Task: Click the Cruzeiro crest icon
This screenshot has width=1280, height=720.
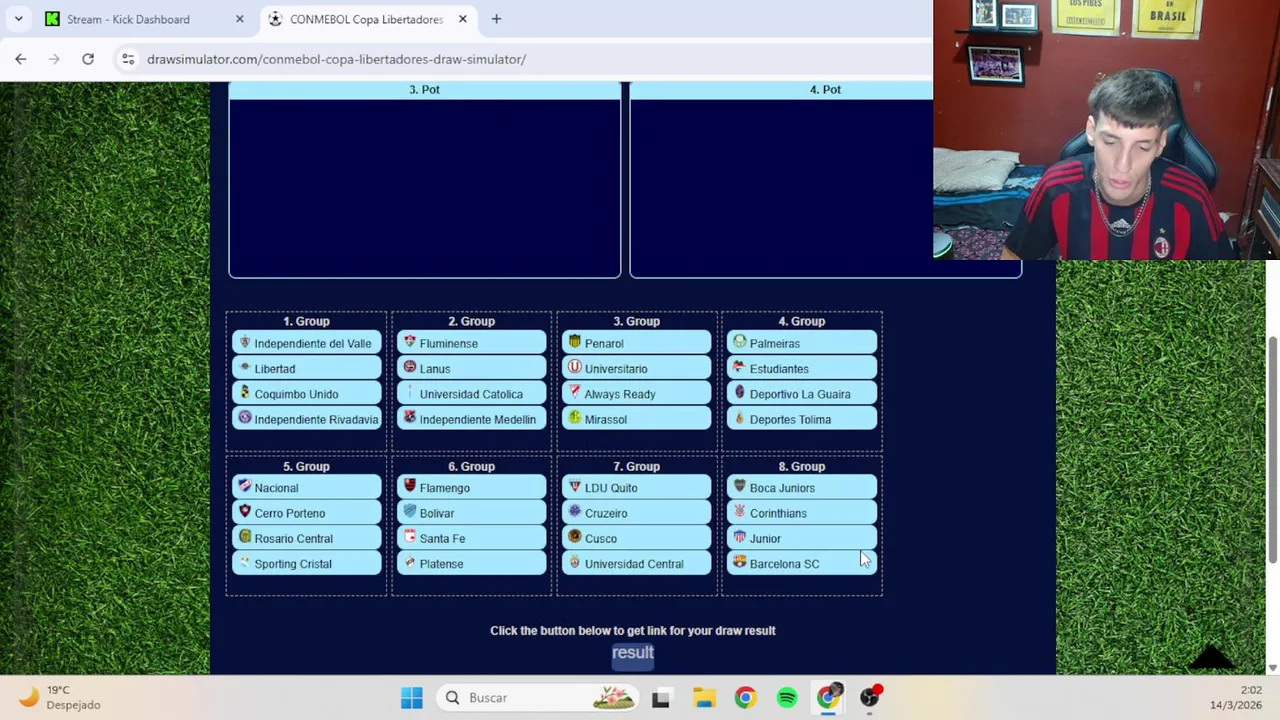Action: point(574,511)
